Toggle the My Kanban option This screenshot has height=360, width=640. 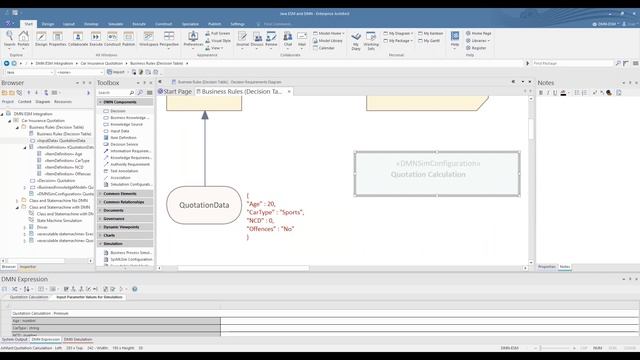click(x=431, y=33)
